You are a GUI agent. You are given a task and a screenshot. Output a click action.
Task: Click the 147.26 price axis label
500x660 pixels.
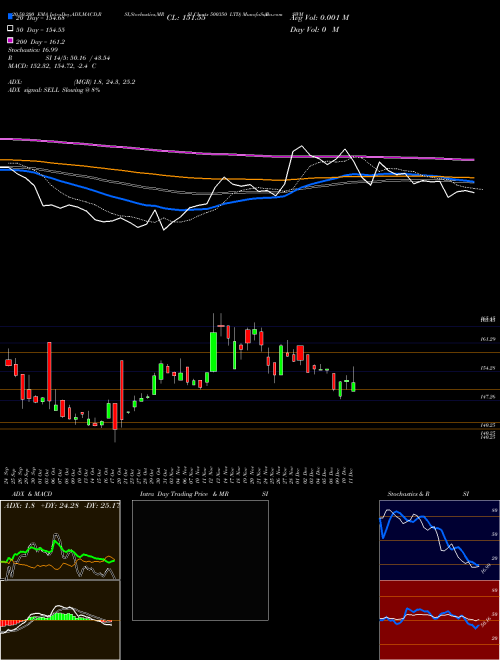488,397
